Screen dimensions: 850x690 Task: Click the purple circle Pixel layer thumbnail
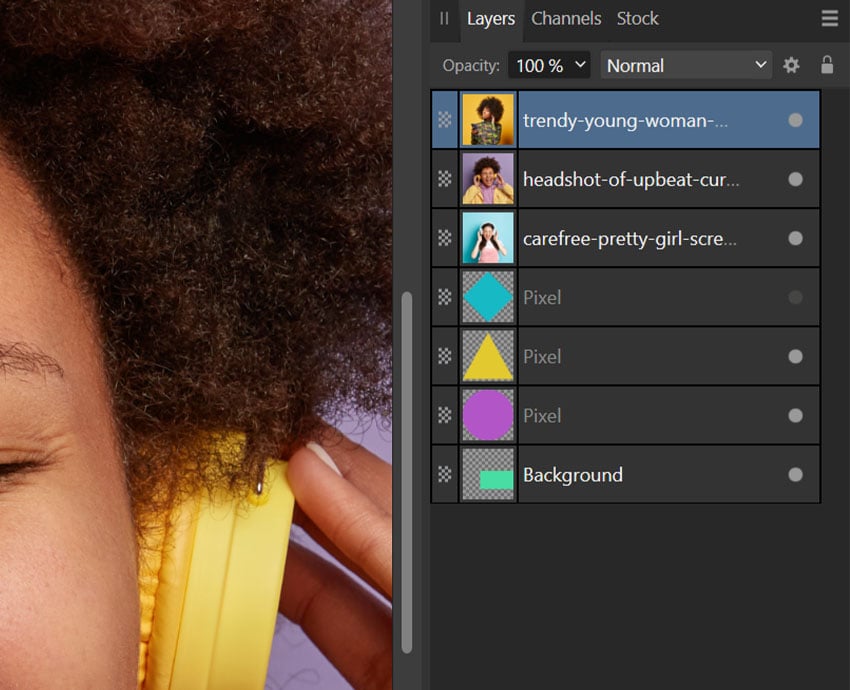487,415
